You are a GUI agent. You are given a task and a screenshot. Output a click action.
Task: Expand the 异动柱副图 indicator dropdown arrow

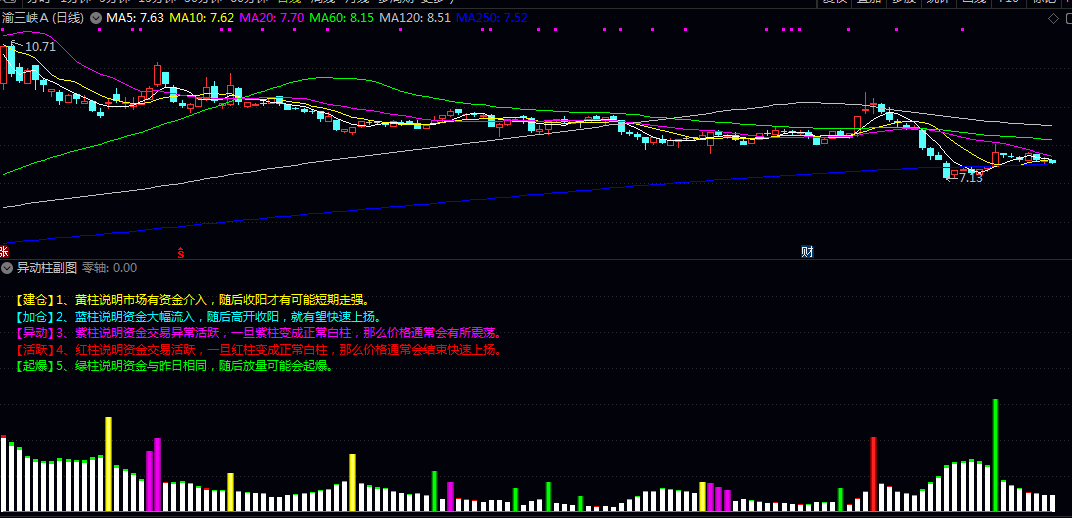(x=8, y=268)
